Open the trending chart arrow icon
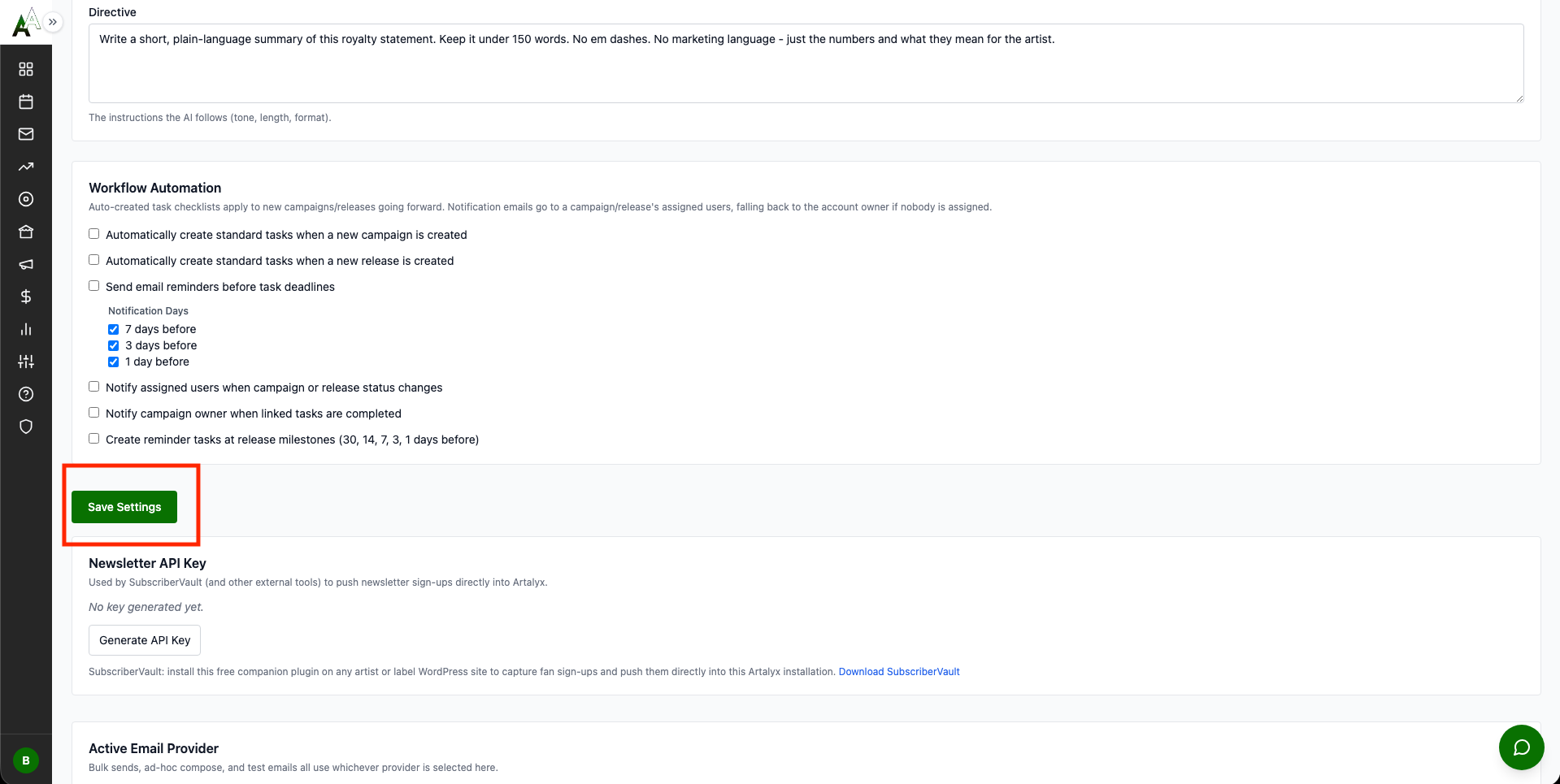Image resolution: width=1560 pixels, height=784 pixels. click(26, 167)
